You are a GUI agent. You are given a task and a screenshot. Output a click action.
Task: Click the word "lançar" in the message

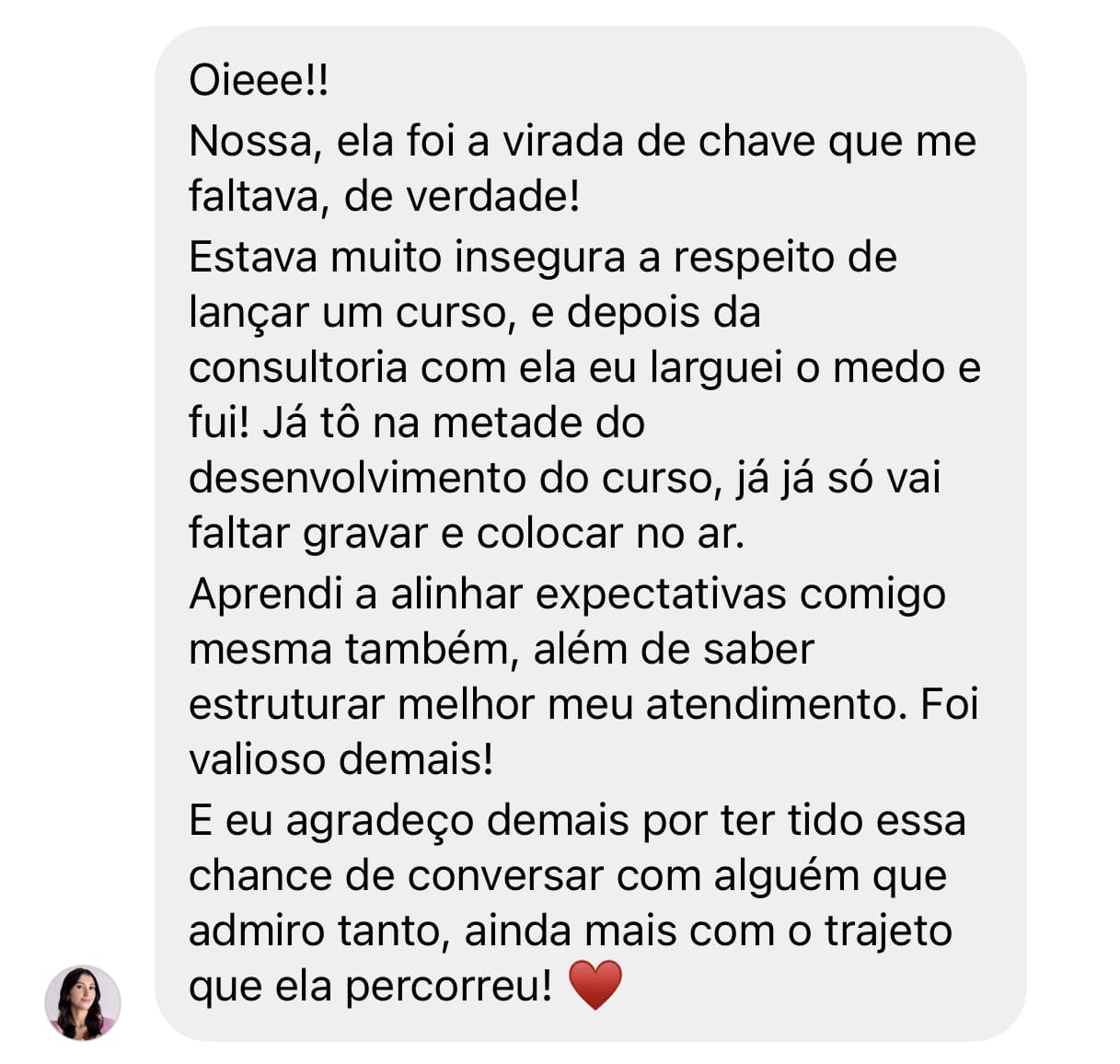(x=248, y=314)
